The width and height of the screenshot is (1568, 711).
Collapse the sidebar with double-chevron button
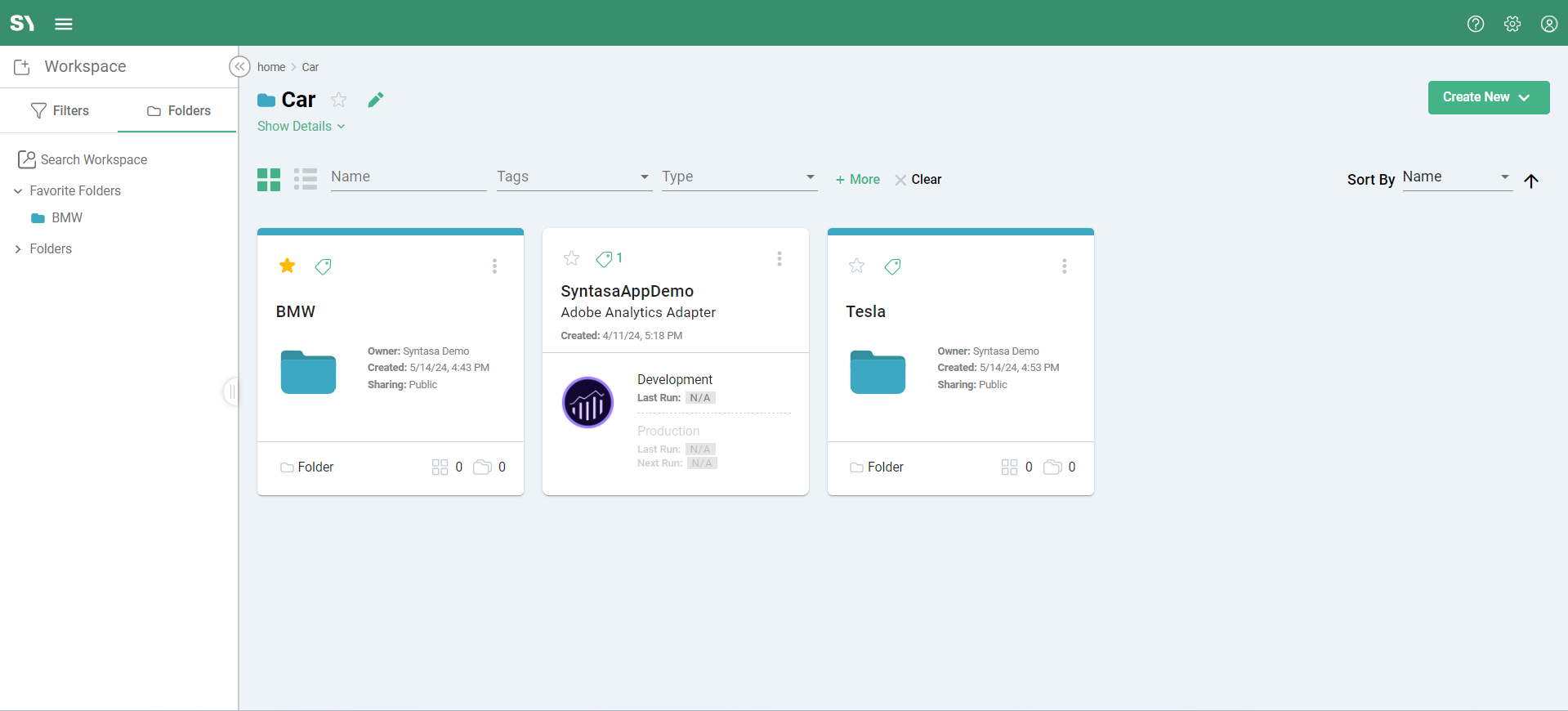pyautogui.click(x=239, y=67)
